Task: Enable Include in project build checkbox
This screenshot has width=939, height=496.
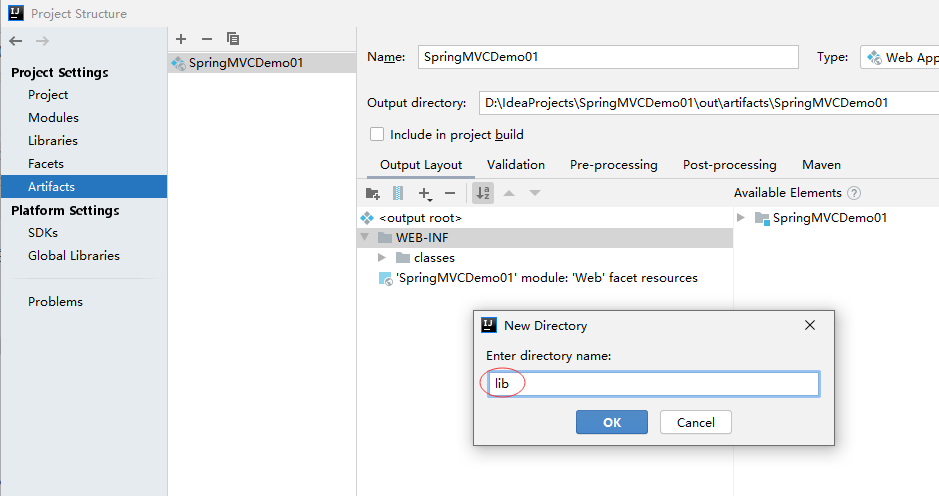Action: [377, 135]
